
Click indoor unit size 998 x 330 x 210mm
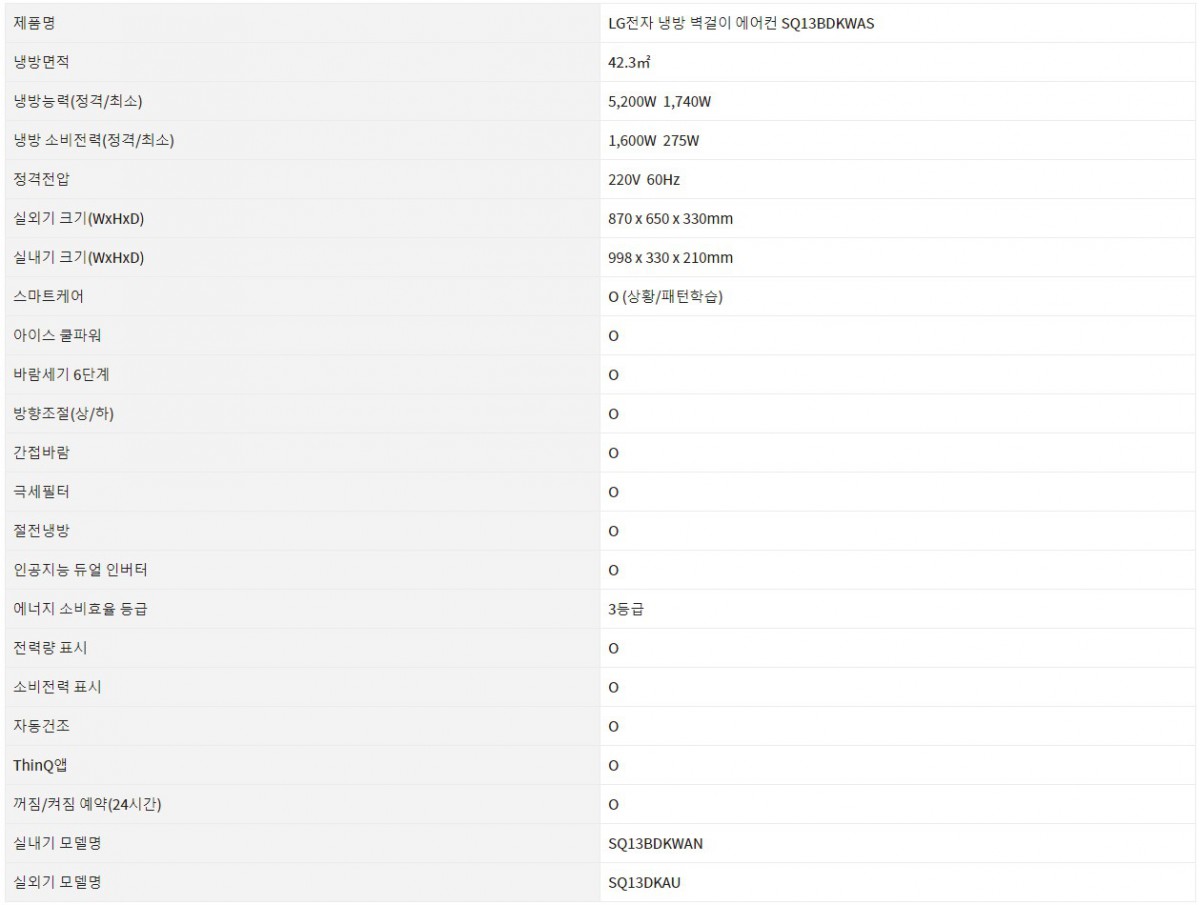pyautogui.click(x=670, y=258)
